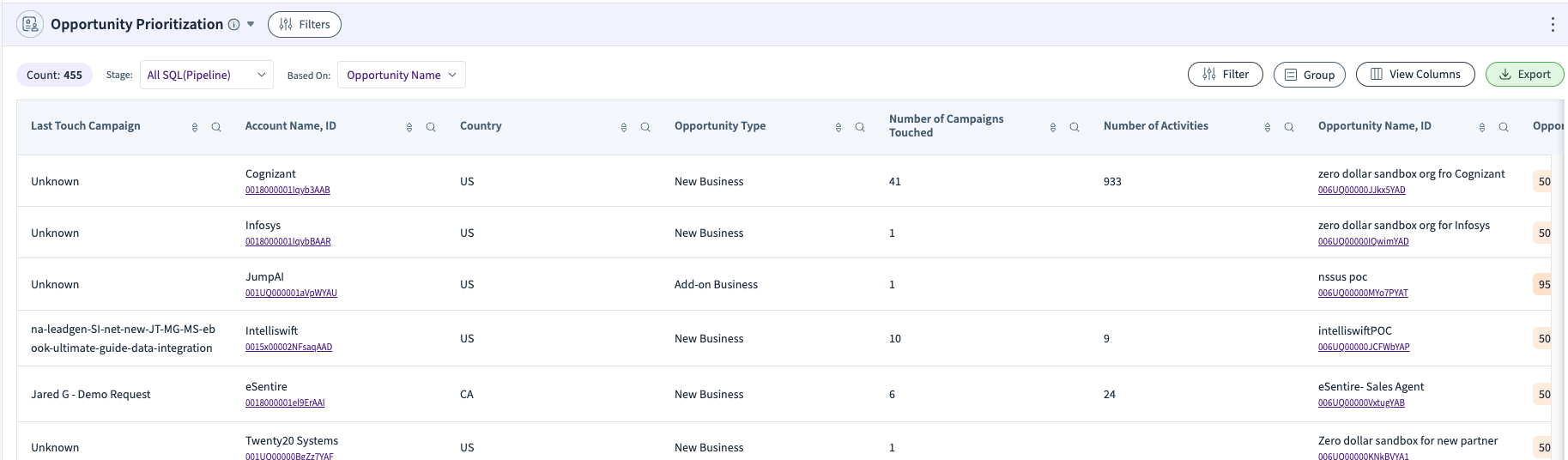Expand the Opportunity Prioritization title dropdown arrow
The image size is (1568, 460).
(251, 25)
